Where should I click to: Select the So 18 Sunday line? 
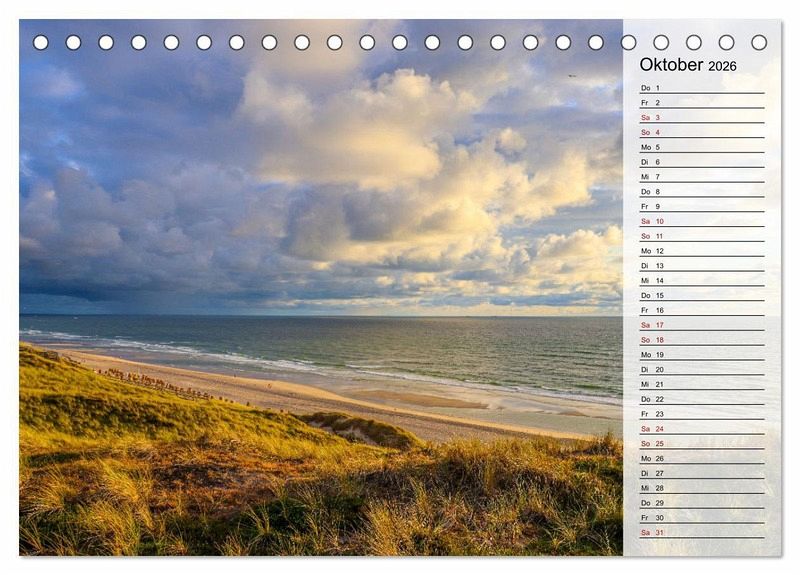click(x=700, y=340)
